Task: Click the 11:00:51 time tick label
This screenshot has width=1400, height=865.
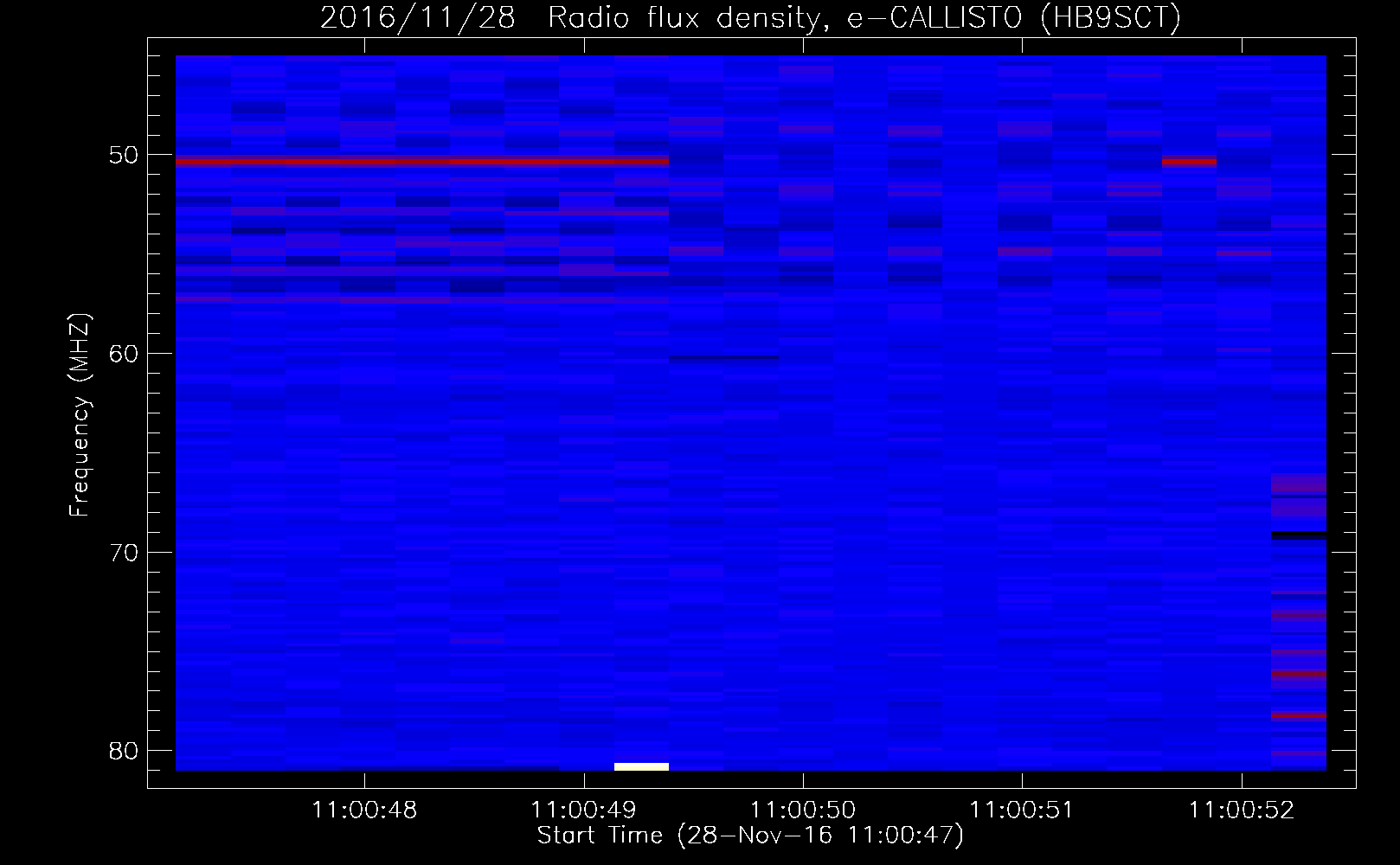Action: point(1022,811)
